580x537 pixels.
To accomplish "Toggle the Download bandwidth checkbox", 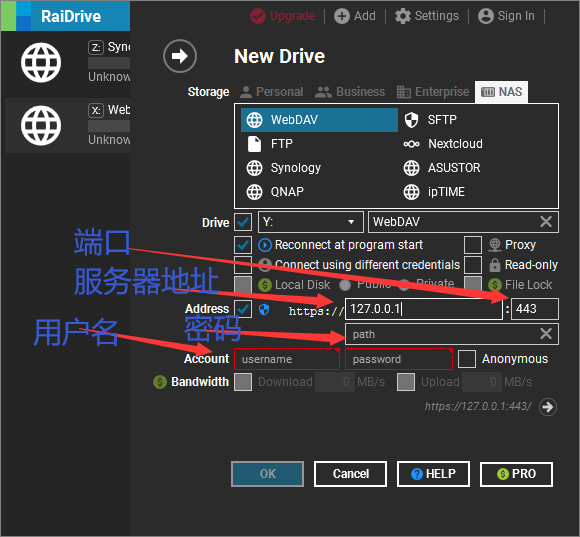I will (x=243, y=382).
